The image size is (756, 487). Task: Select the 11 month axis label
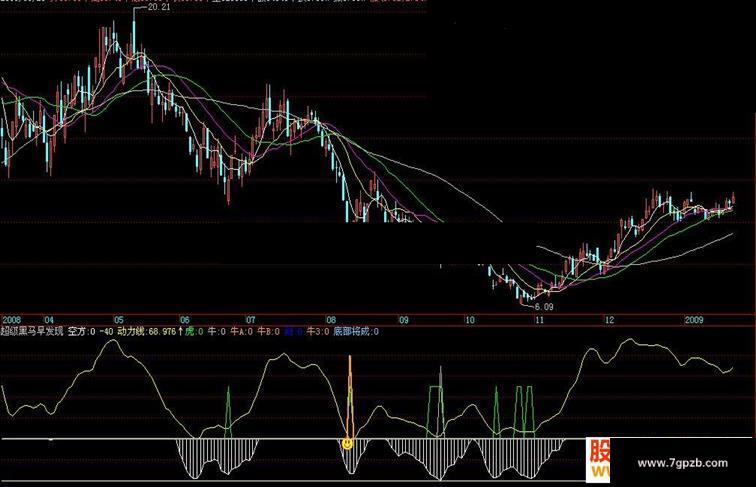point(539,320)
